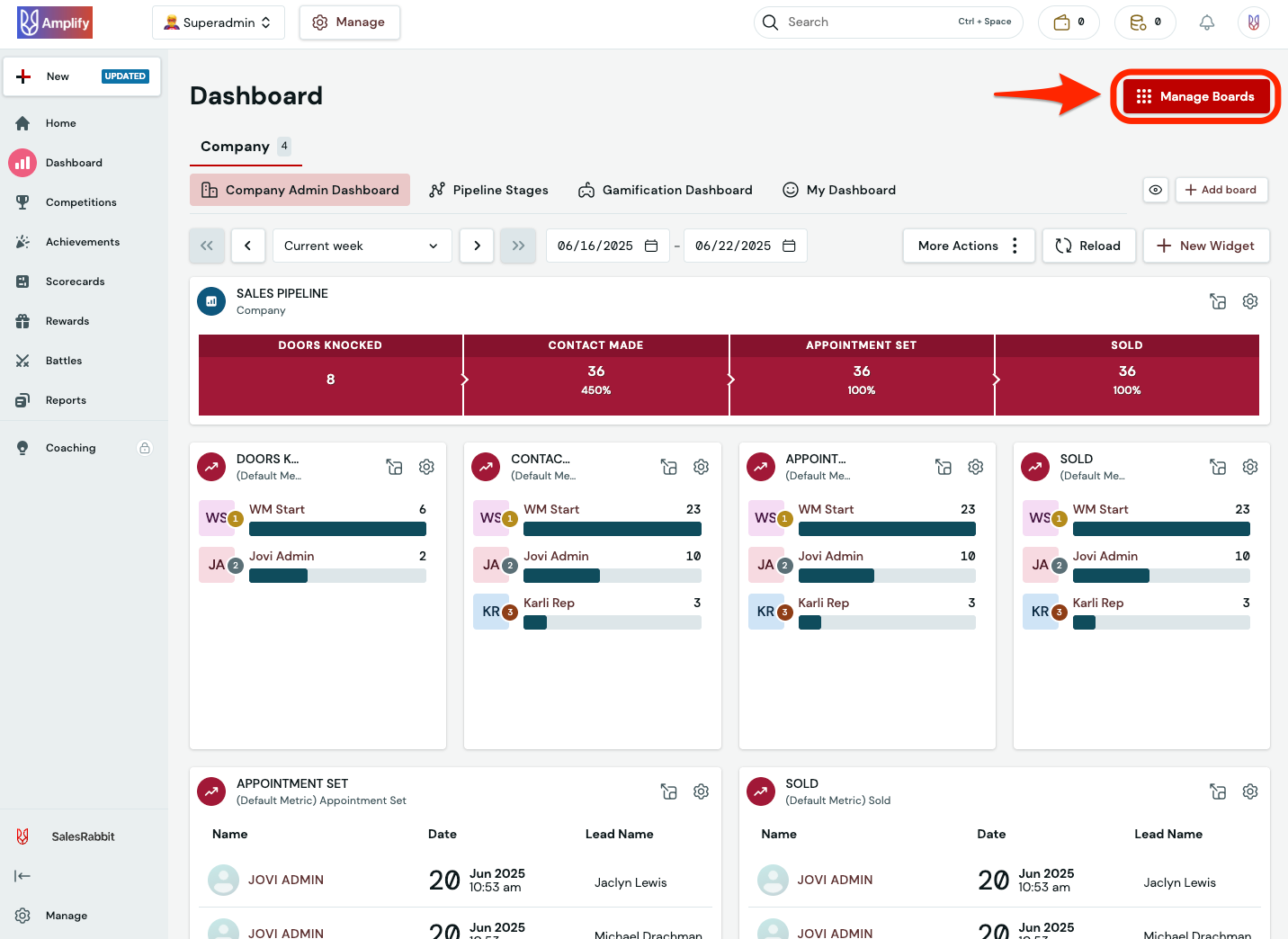Open Dashboard in the sidebar
The image size is (1288, 939).
point(74,163)
